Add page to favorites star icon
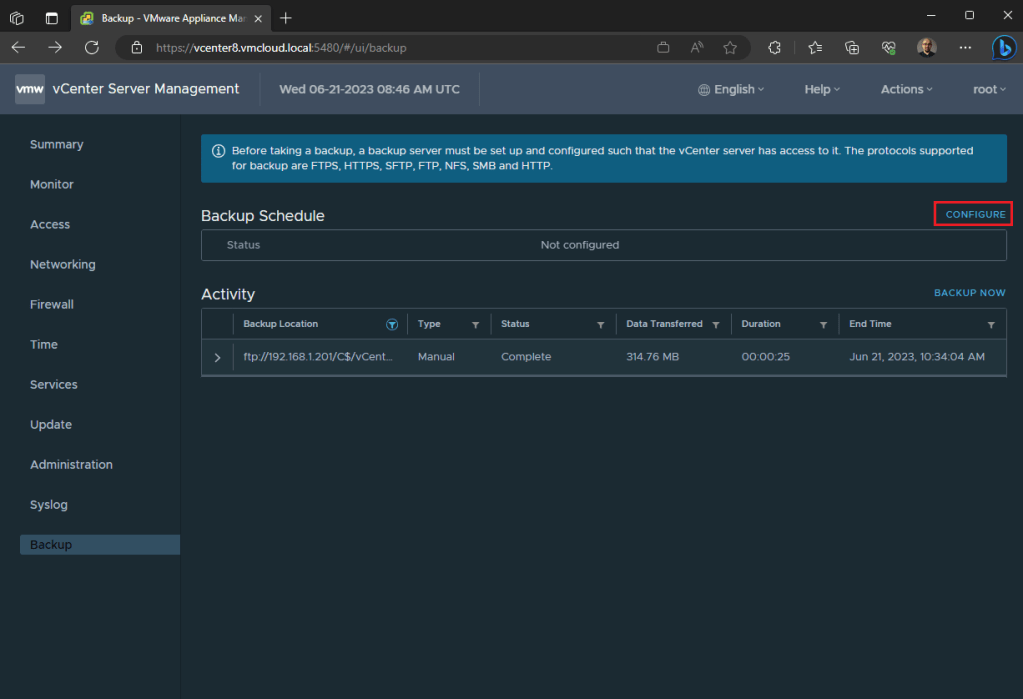The height and width of the screenshot is (699, 1023). (730, 47)
